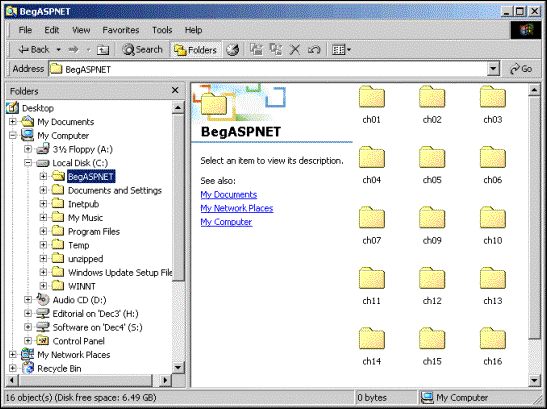547x409 pixels.
Task: Select the WINNT folder in the tree
Action: point(82,286)
